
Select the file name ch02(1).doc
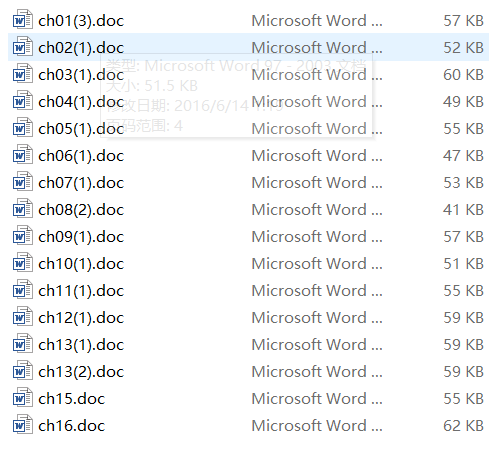tap(81, 48)
